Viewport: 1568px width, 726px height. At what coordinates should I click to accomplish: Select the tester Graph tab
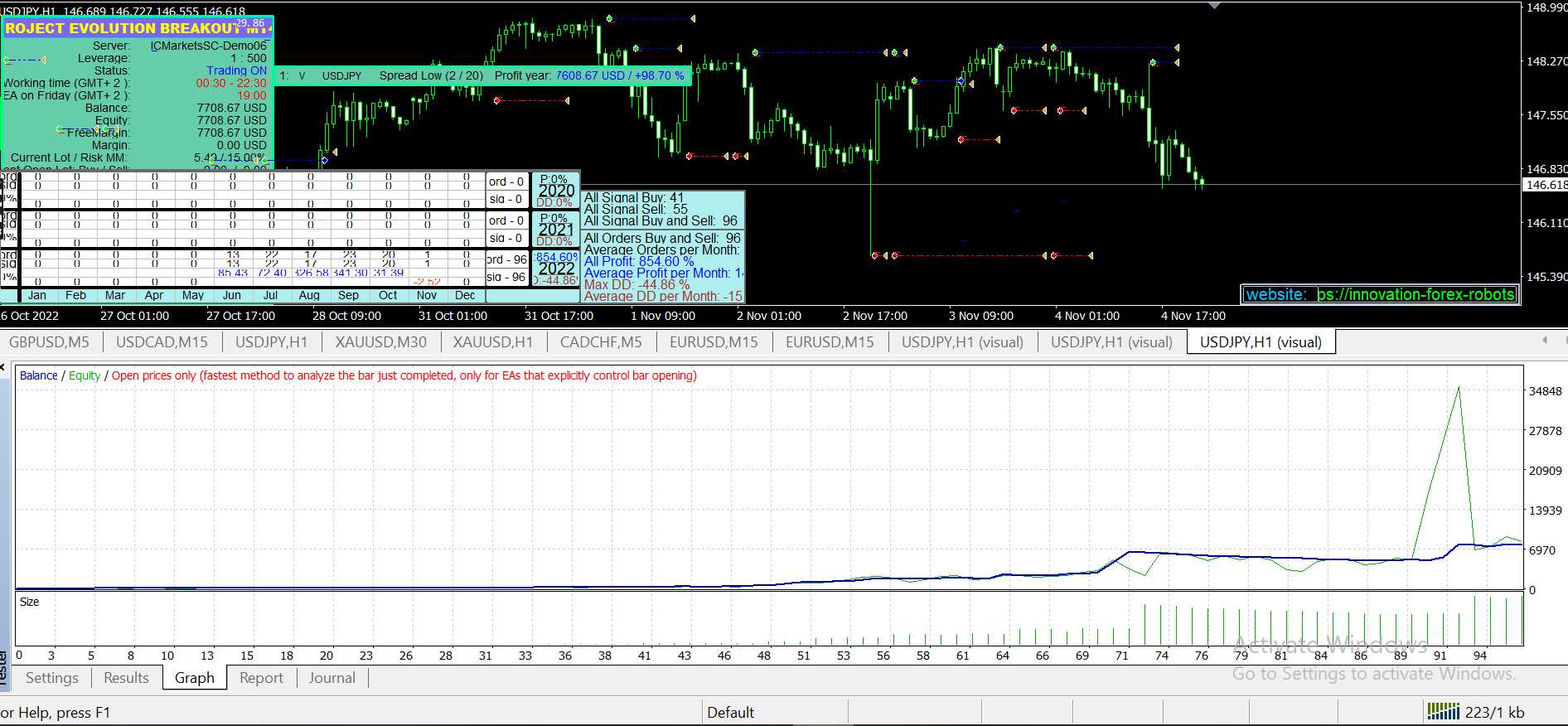click(x=195, y=677)
